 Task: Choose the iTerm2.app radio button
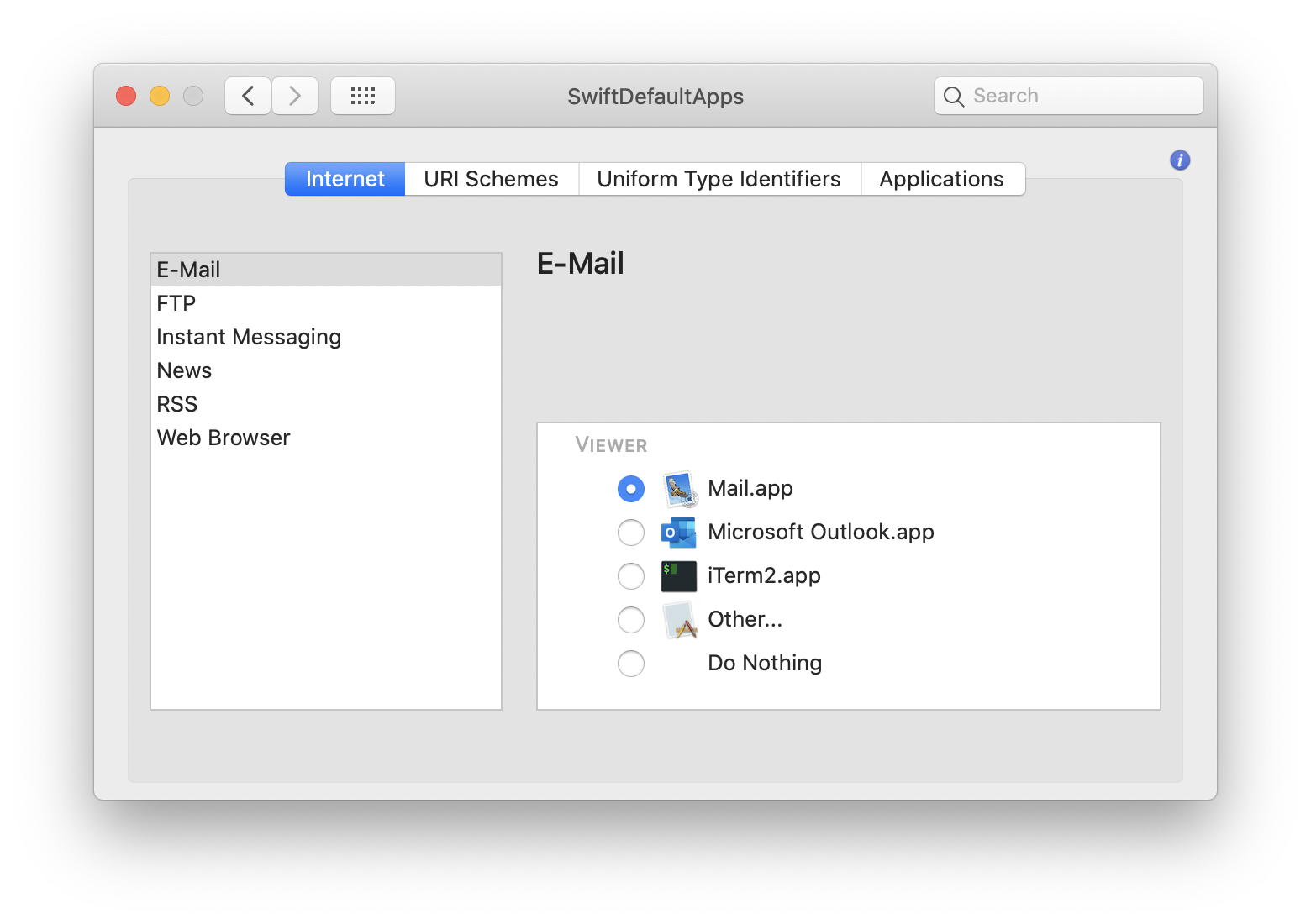click(631, 576)
